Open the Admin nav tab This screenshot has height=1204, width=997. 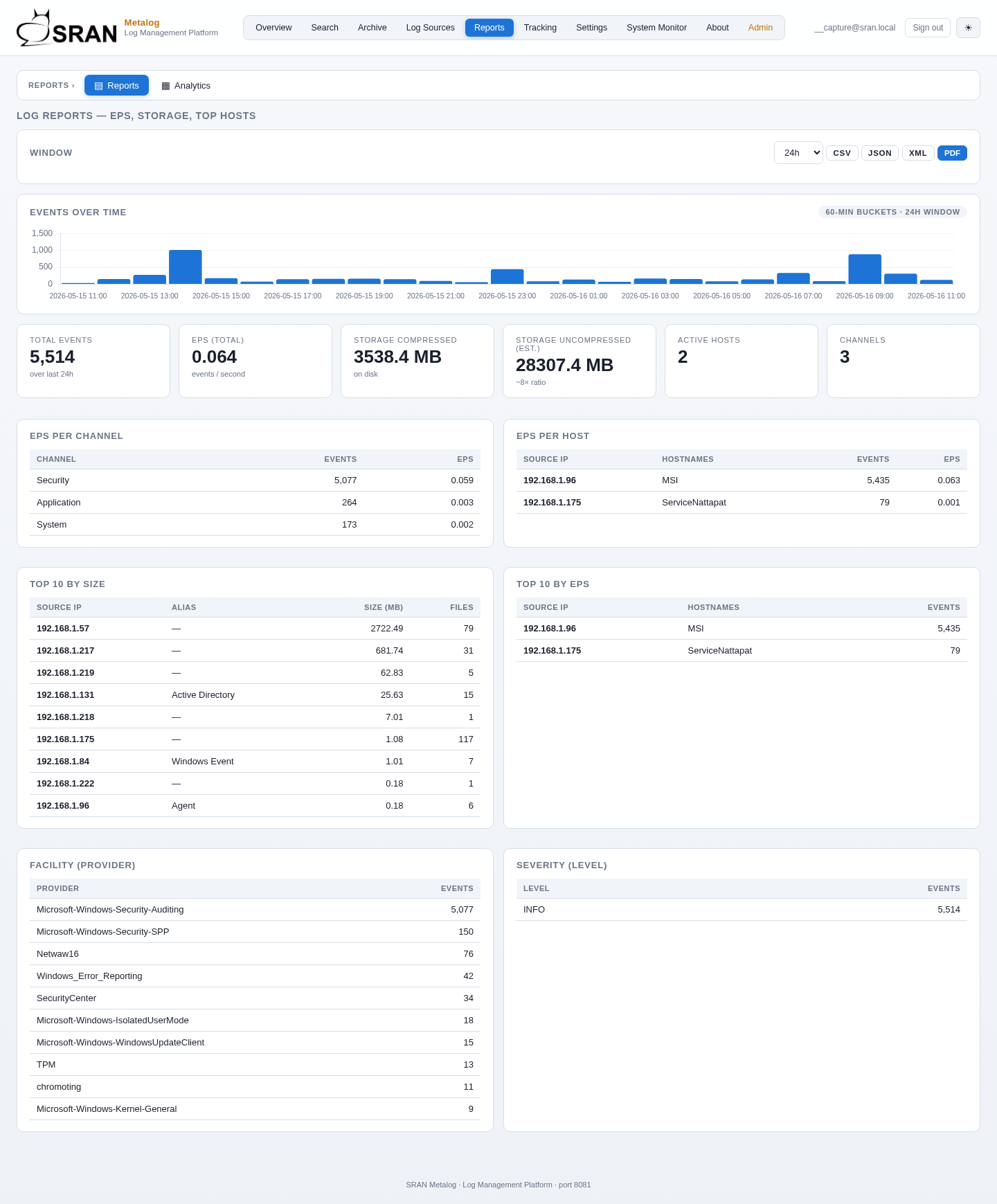pos(760,28)
